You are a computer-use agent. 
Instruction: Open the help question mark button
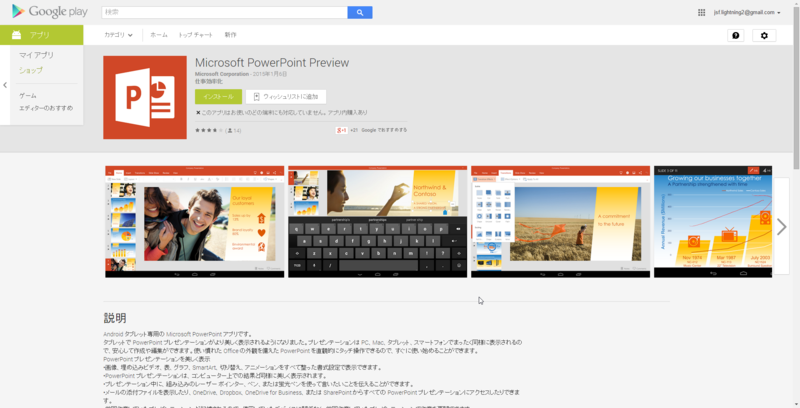[x=735, y=35]
